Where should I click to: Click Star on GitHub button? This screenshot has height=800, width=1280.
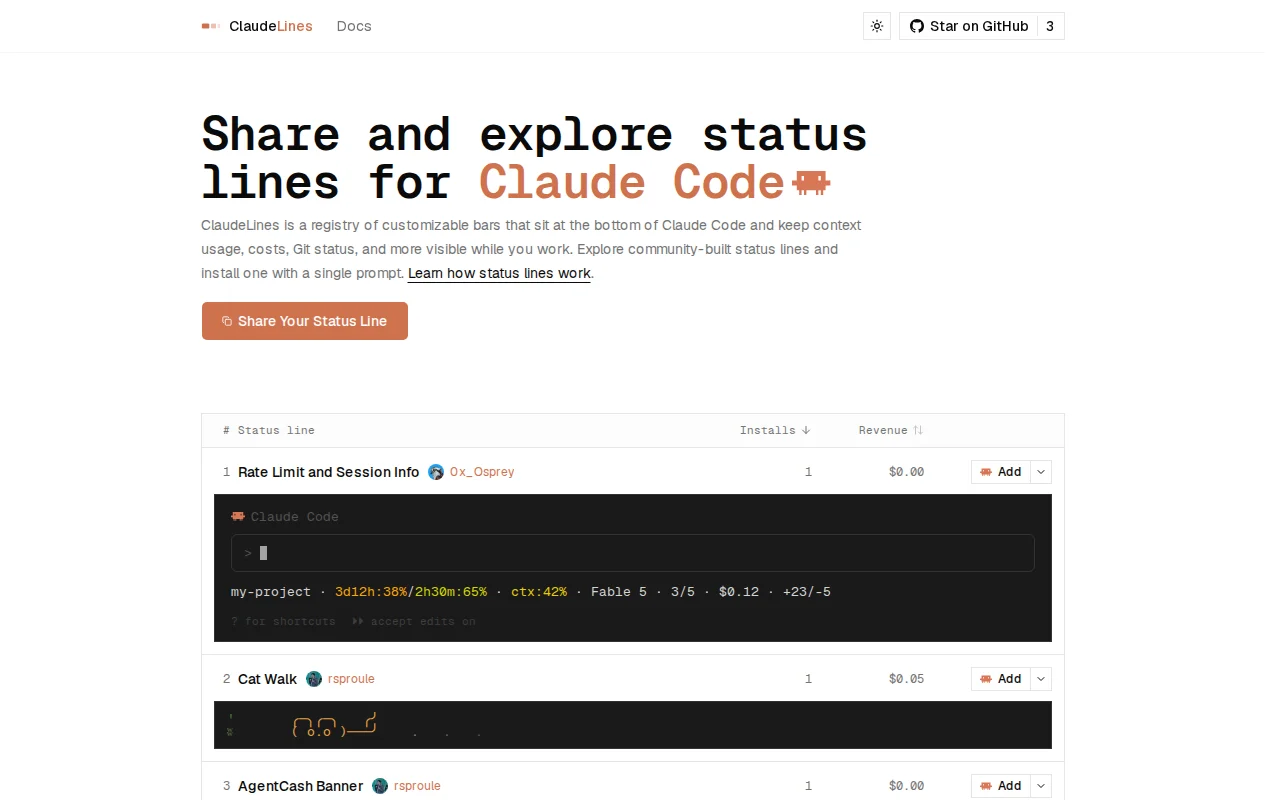(x=969, y=26)
